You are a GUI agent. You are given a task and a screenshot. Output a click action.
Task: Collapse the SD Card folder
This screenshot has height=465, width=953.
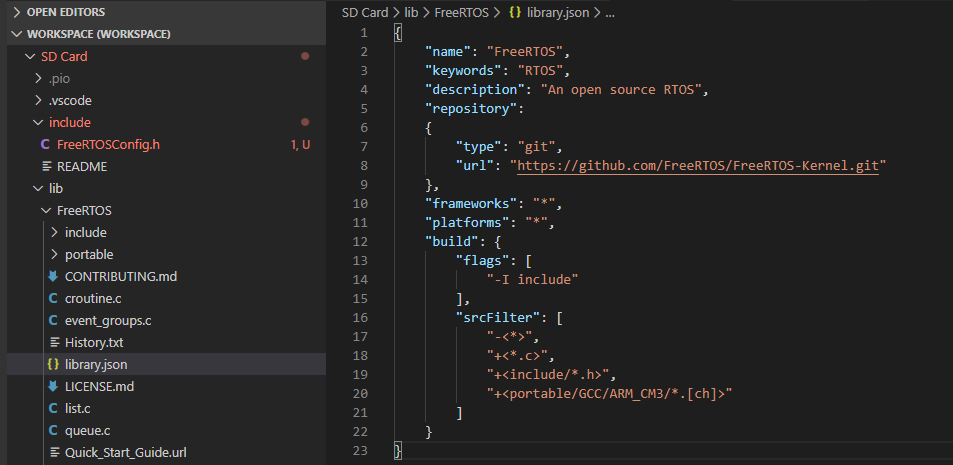point(64,57)
